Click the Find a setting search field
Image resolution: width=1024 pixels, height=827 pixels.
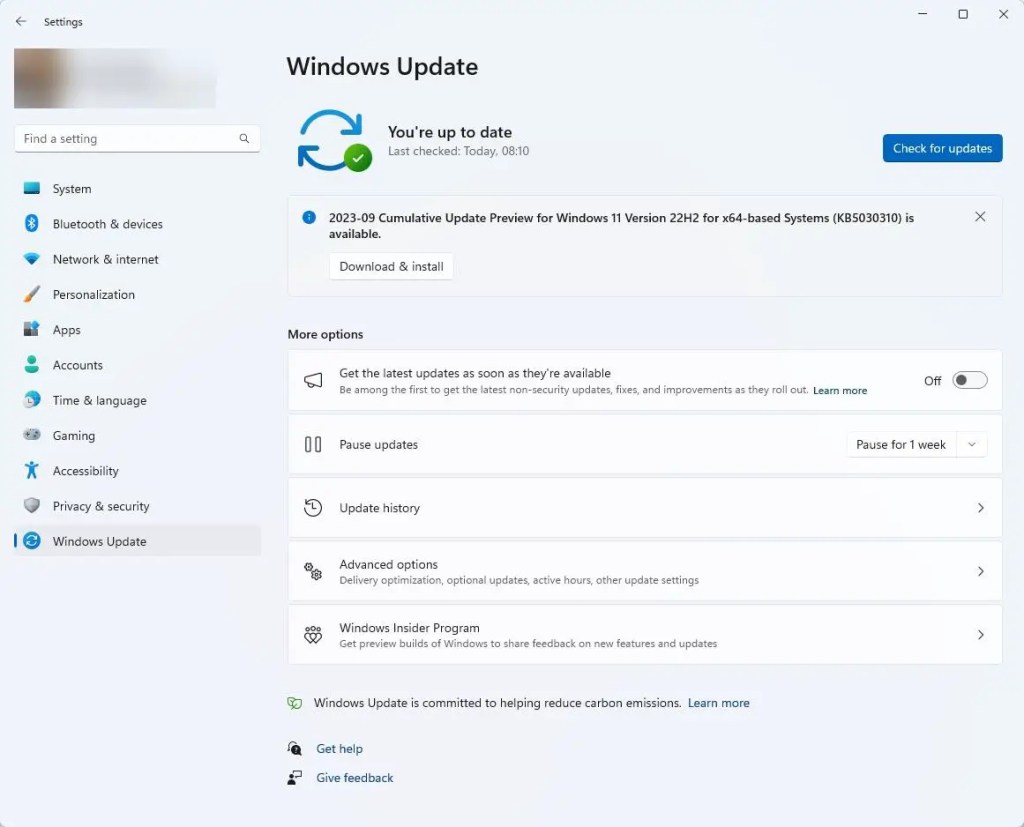coord(137,138)
